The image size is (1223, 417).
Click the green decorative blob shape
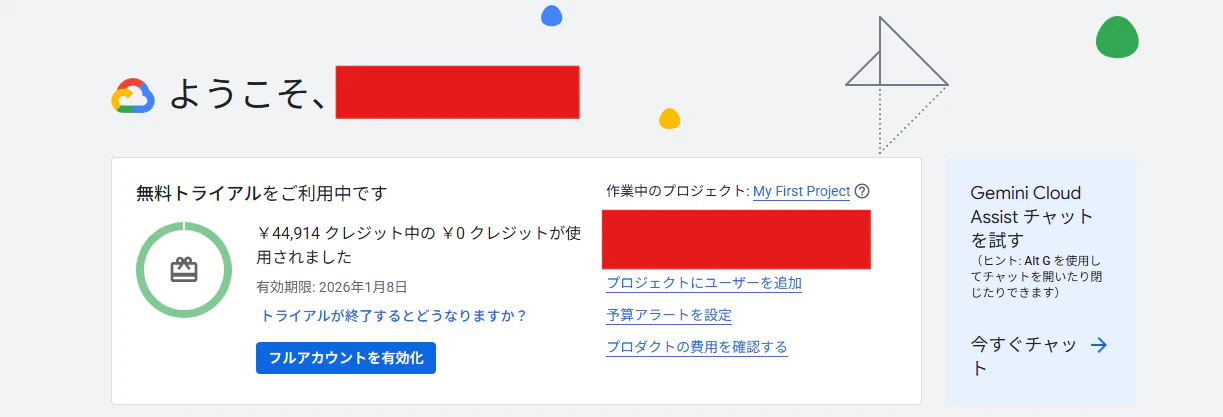coord(1117,38)
